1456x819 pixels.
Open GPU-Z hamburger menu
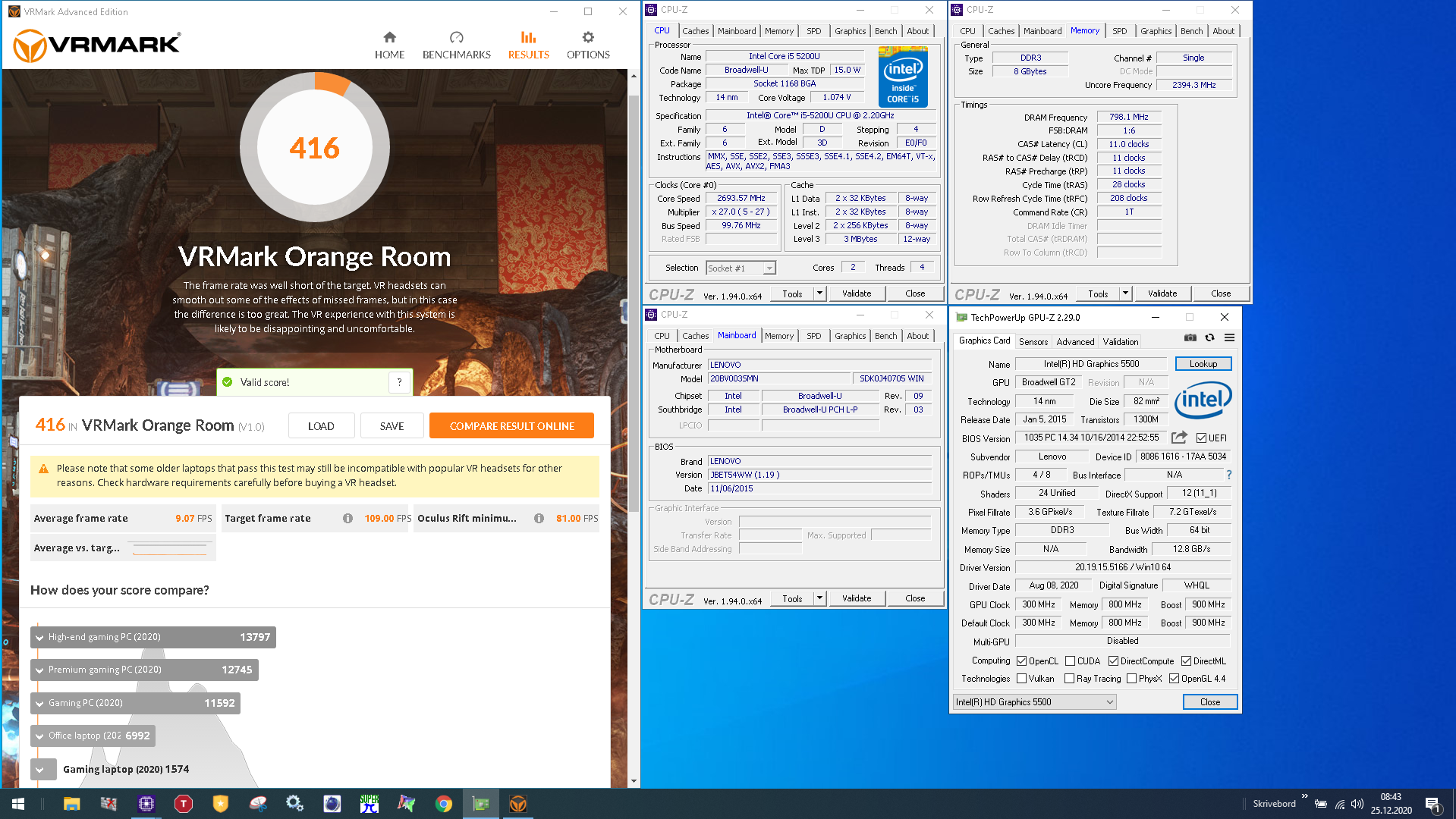tap(1229, 338)
